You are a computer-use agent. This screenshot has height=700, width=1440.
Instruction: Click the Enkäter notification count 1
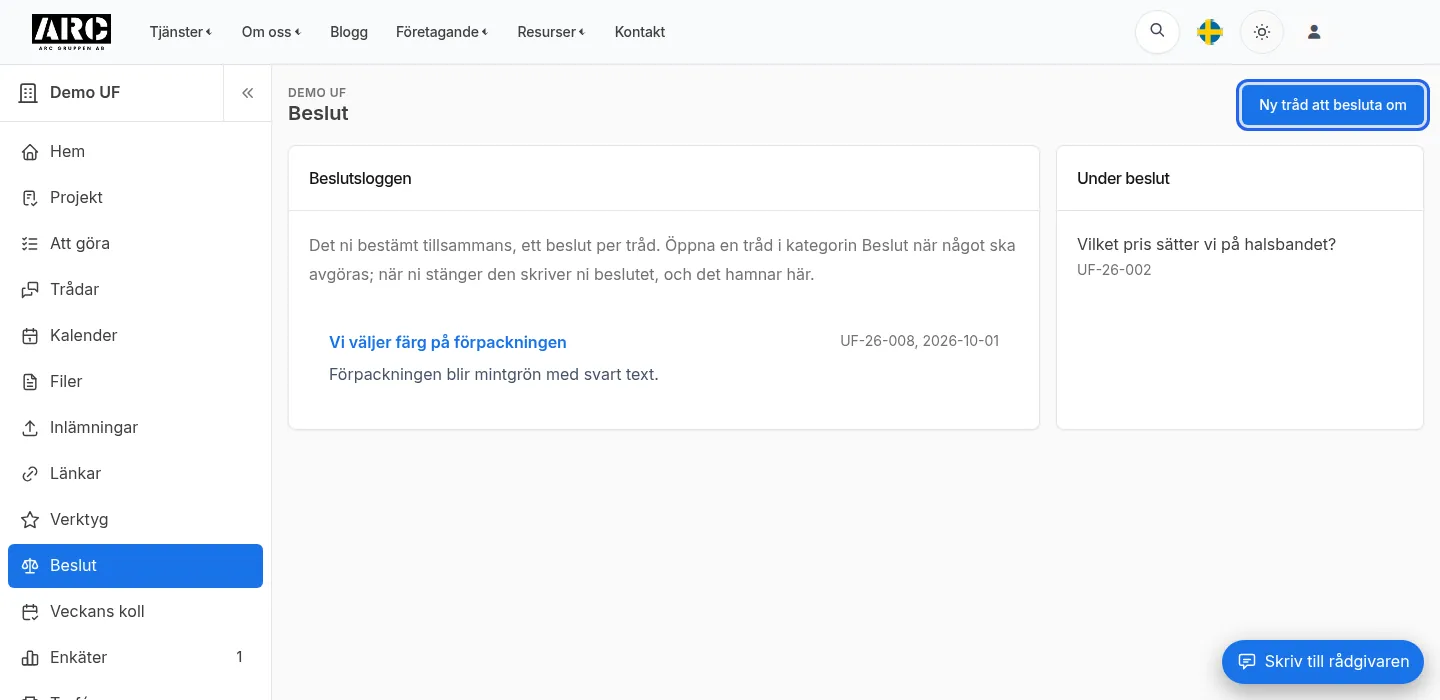[239, 657]
